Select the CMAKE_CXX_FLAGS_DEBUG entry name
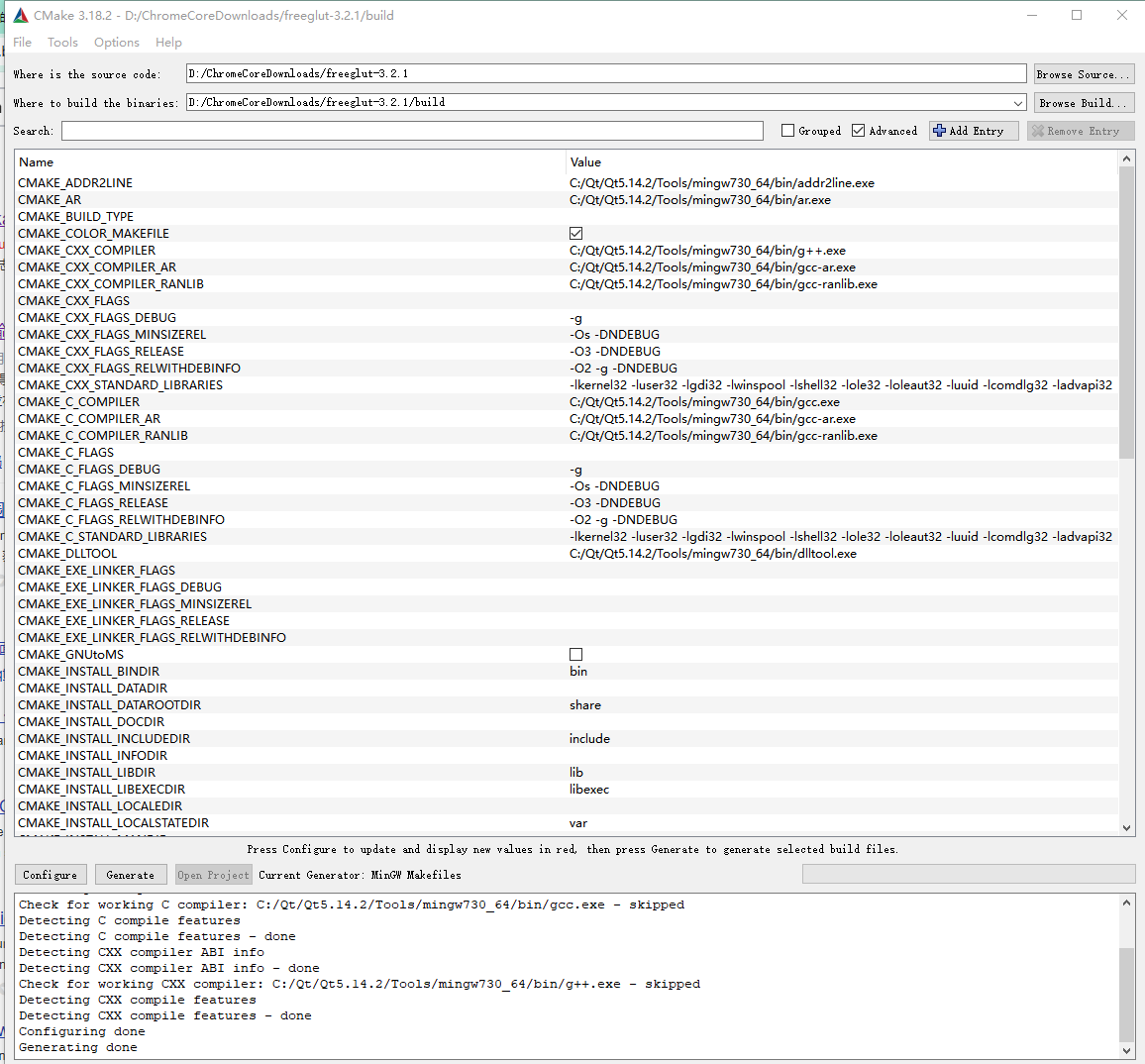This screenshot has width=1145, height=1064. pyautogui.click(x=97, y=318)
